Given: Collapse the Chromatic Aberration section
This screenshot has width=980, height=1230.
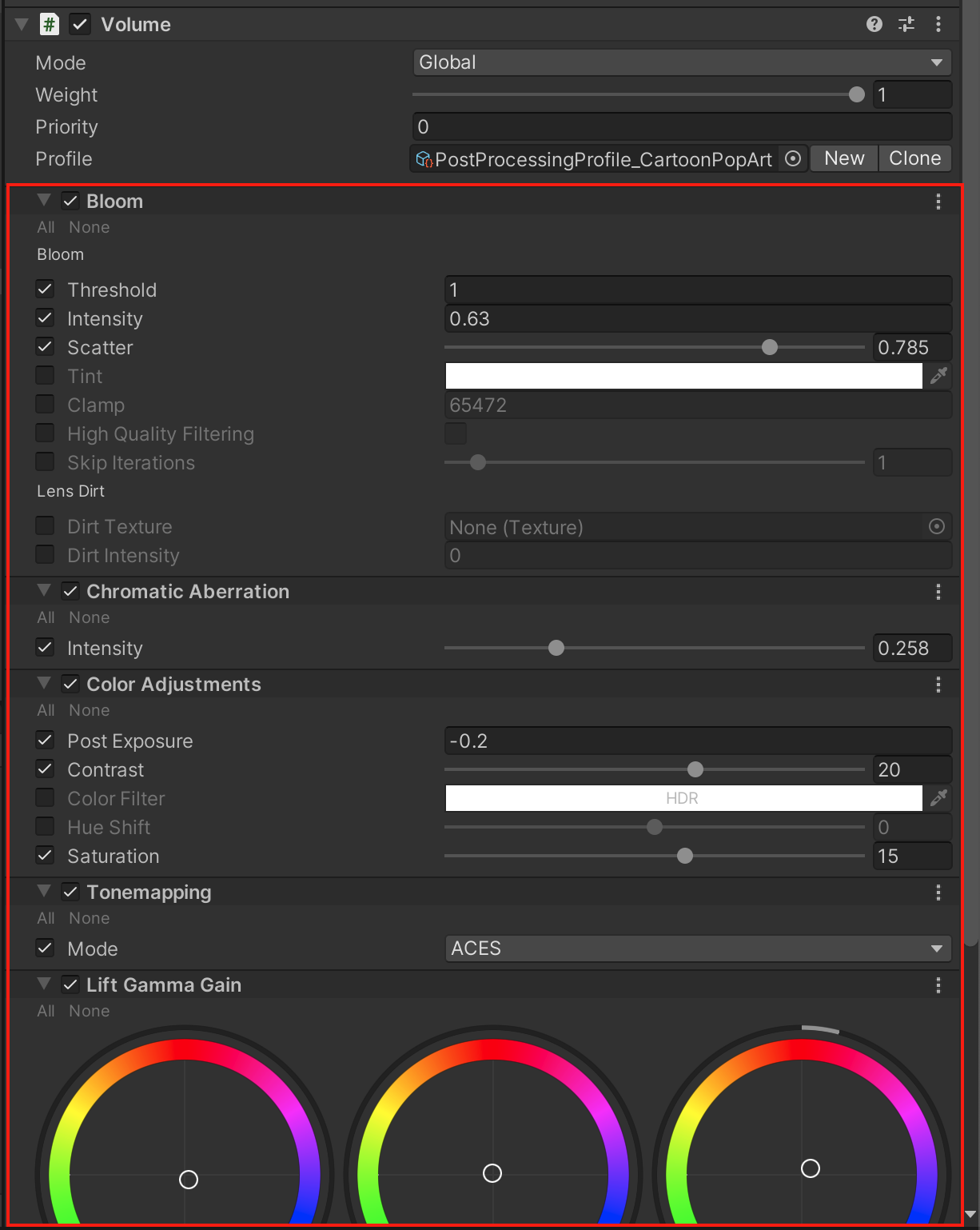Looking at the screenshot, I should coord(44,591).
